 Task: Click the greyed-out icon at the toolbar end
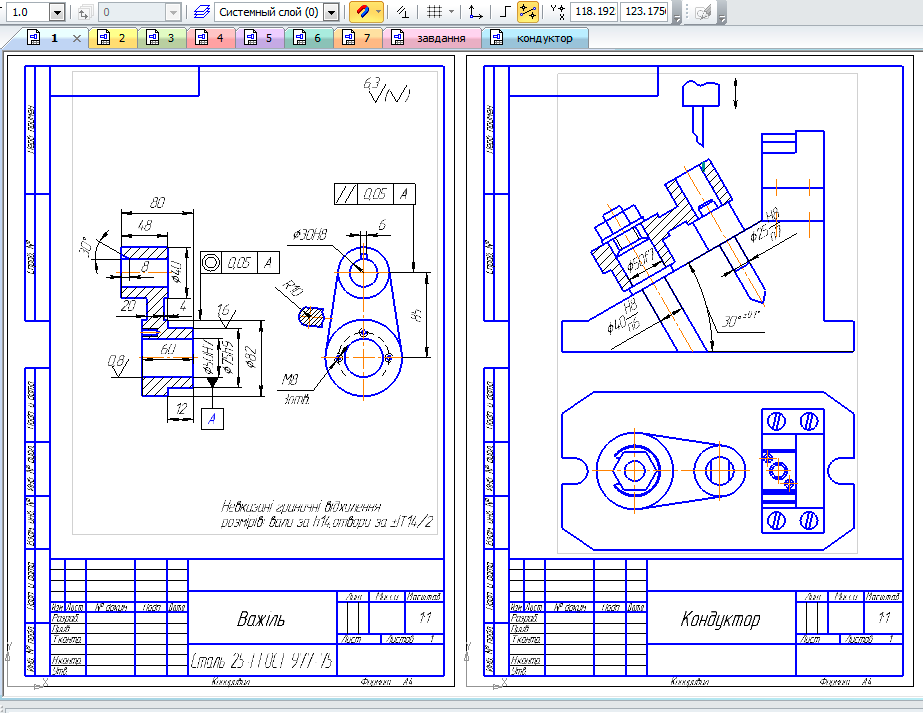click(x=703, y=12)
